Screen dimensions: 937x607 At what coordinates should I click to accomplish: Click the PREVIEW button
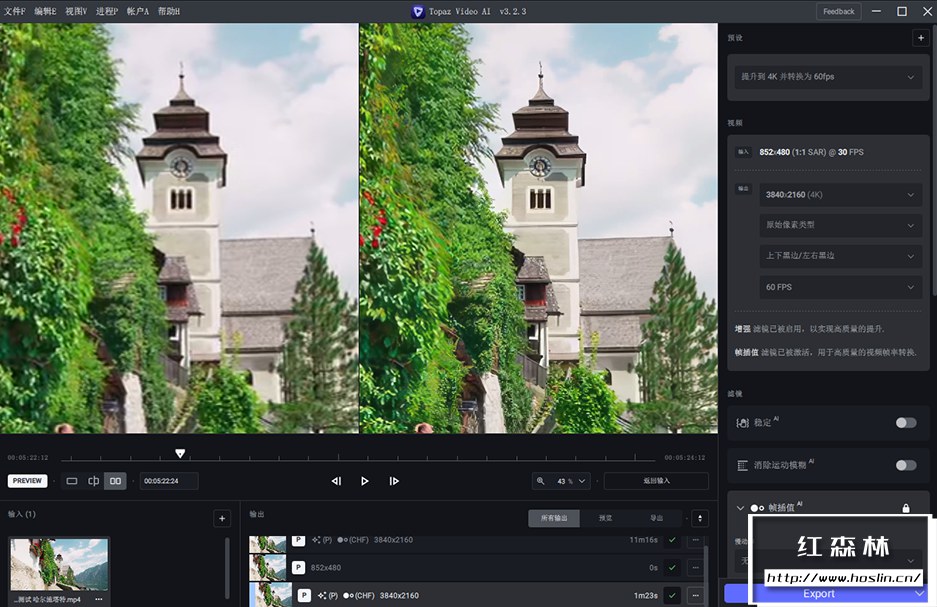[x=28, y=481]
